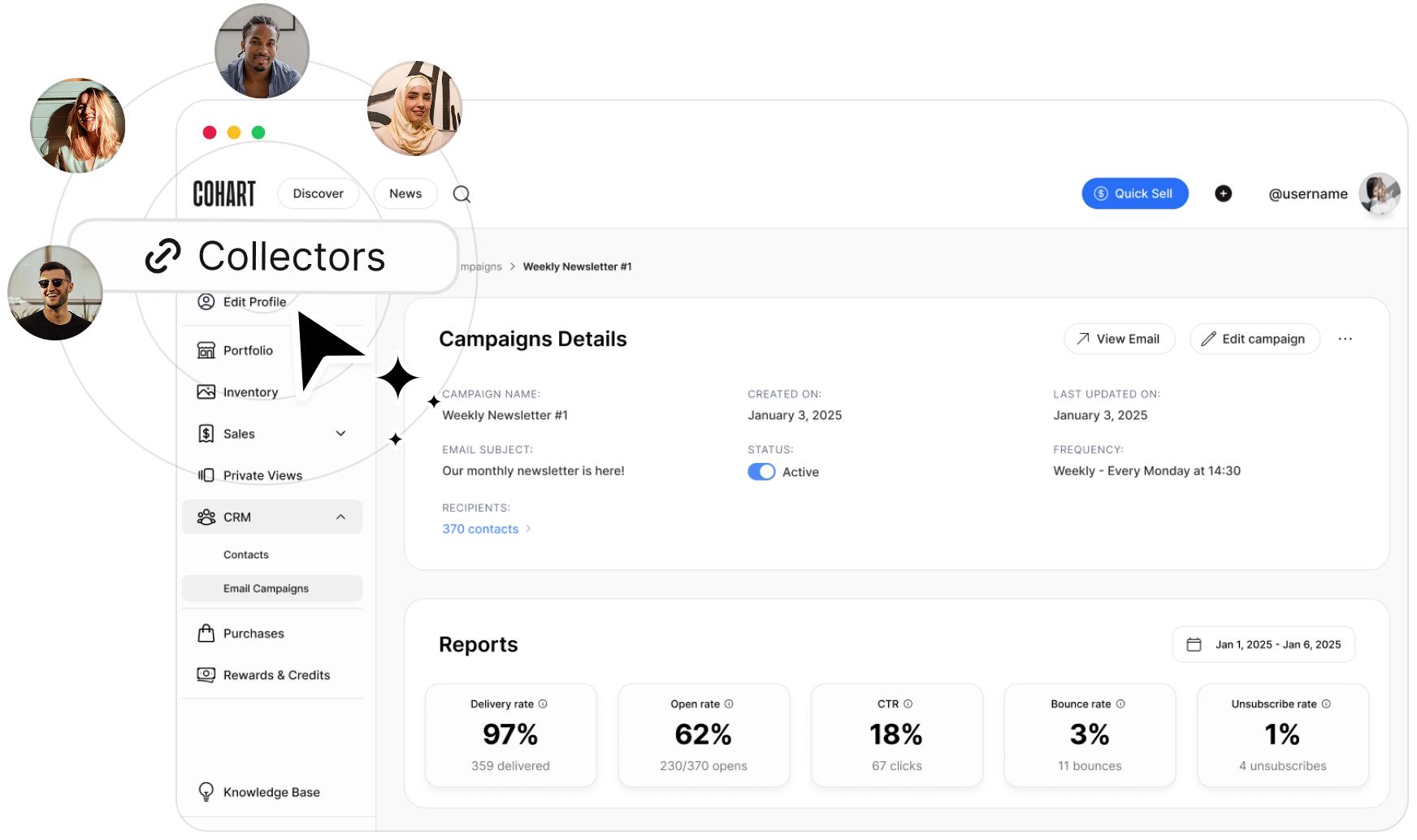1417x840 pixels.
Task: Click the Inventory image icon
Action: [x=206, y=392]
